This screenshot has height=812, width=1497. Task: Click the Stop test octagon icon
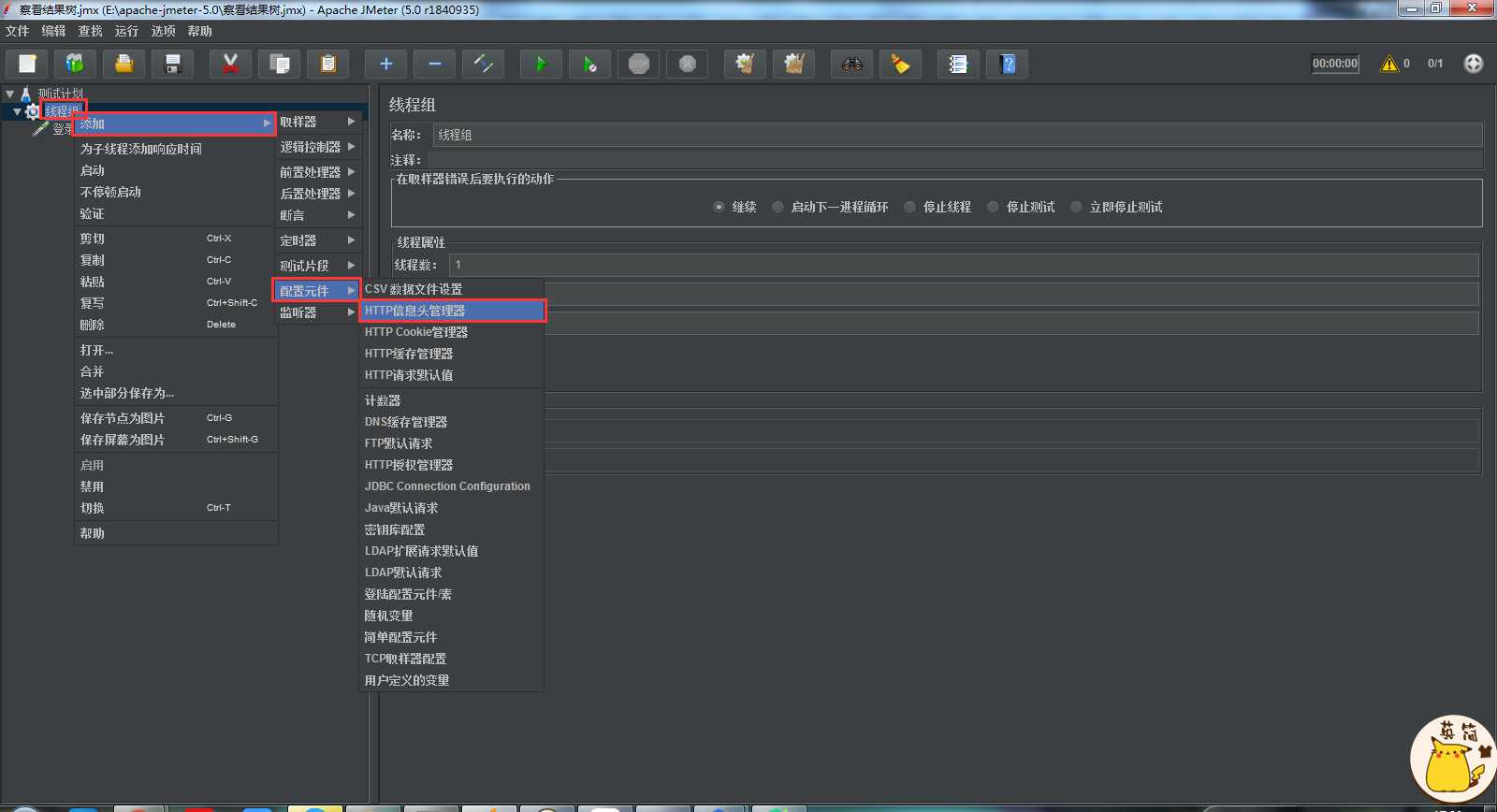(x=638, y=64)
